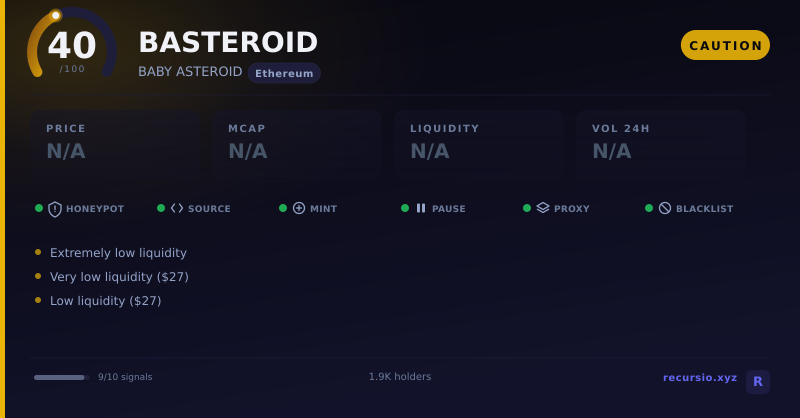Click the Pause bars icon
This screenshot has width=800, height=418.
(421, 208)
